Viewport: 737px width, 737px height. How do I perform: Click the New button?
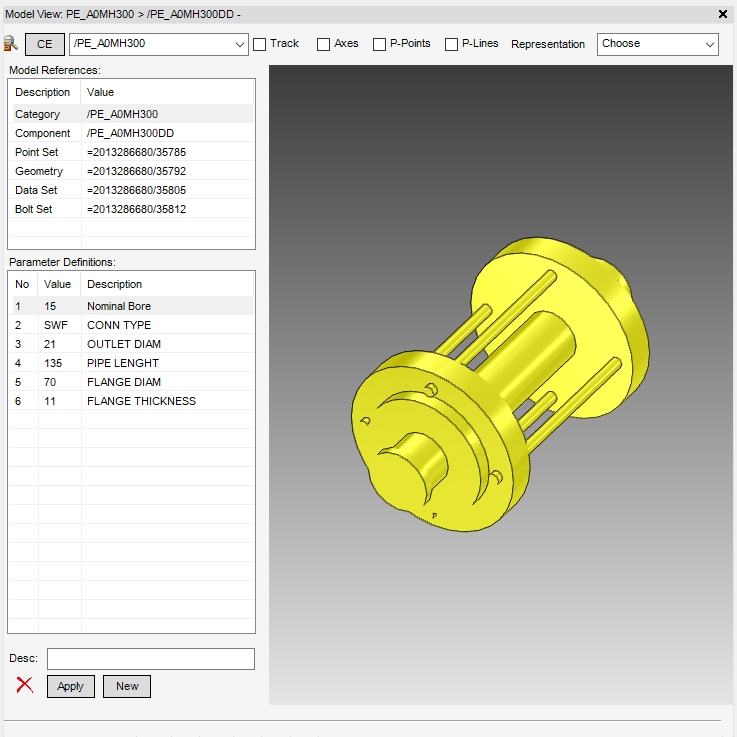coord(127,686)
